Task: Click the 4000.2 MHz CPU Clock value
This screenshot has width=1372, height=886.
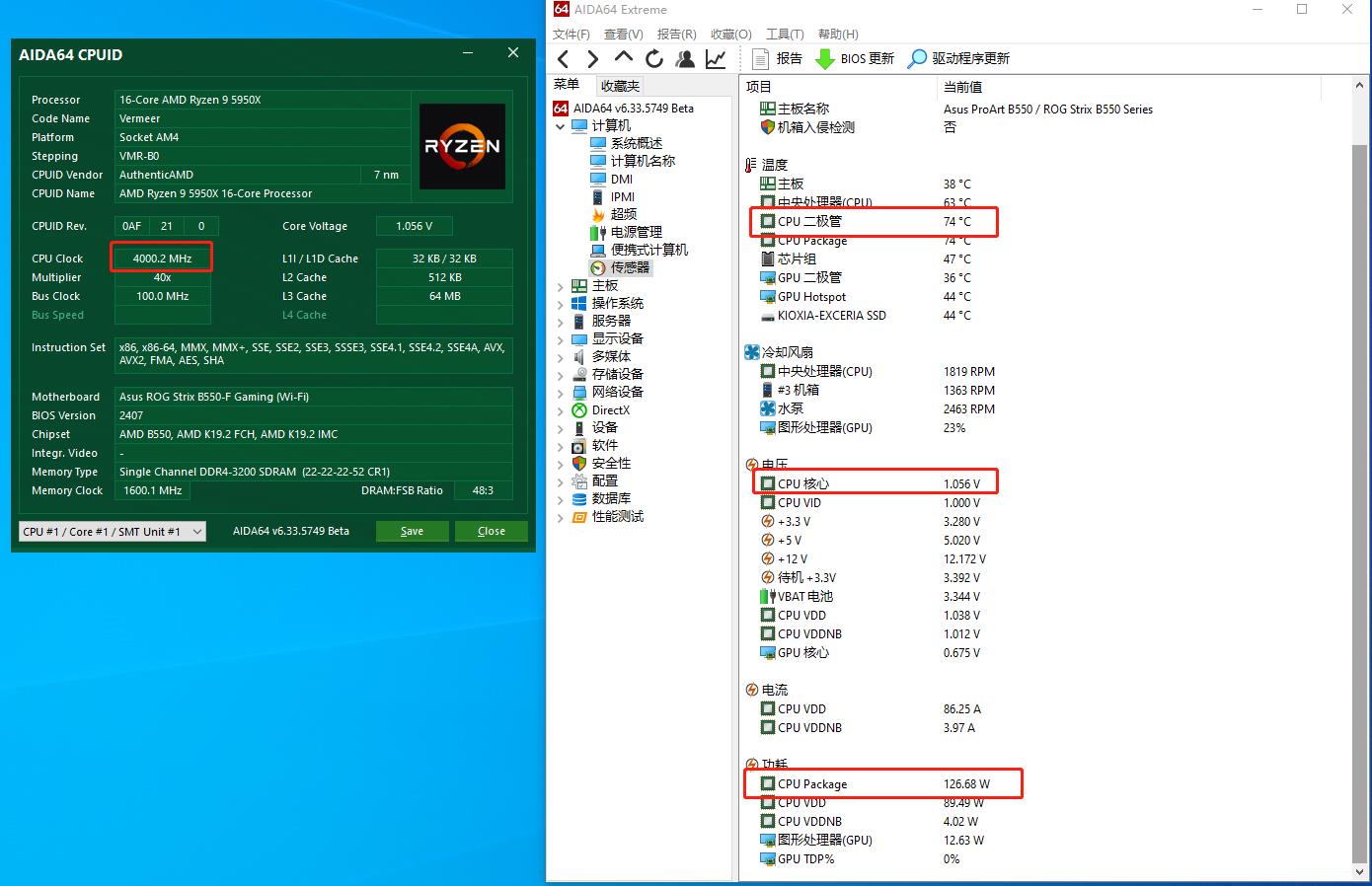Action: click(162, 258)
